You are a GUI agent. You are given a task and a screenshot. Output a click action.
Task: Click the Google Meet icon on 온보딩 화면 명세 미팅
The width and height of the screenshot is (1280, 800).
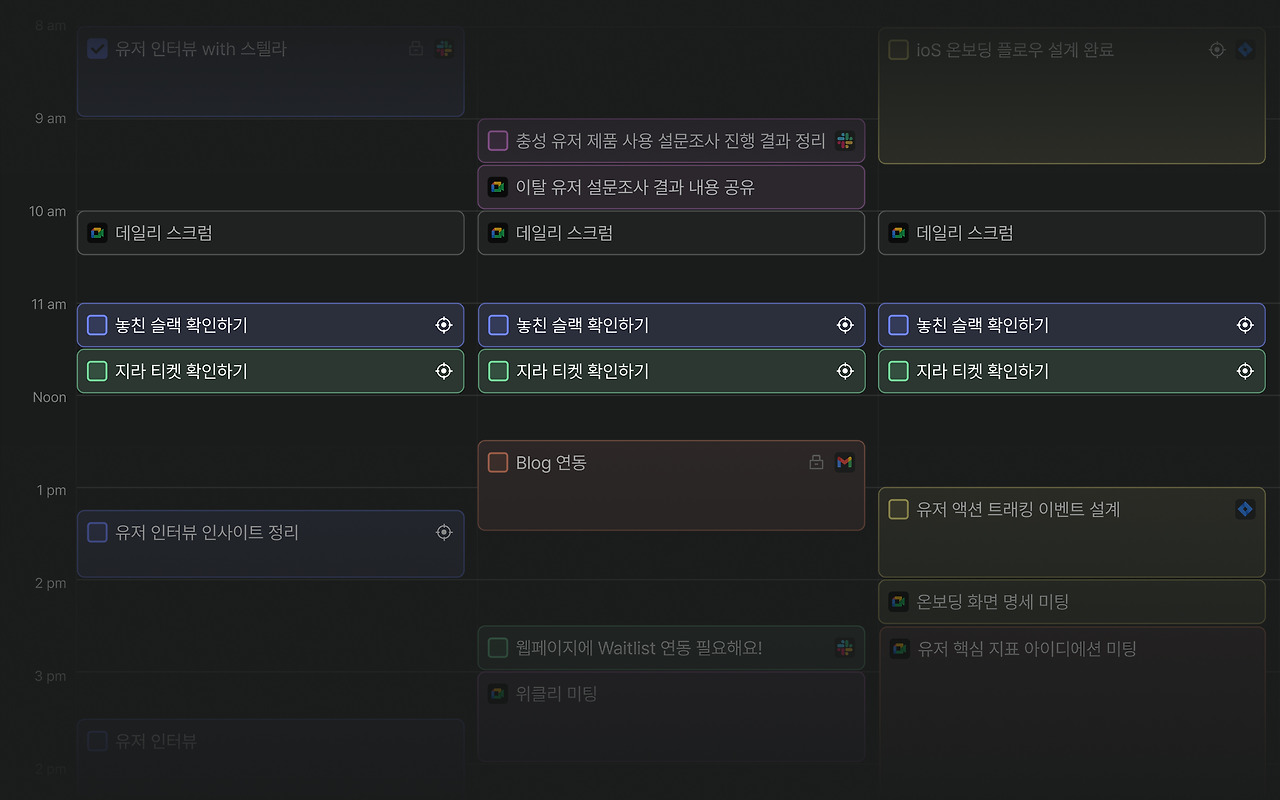898,601
